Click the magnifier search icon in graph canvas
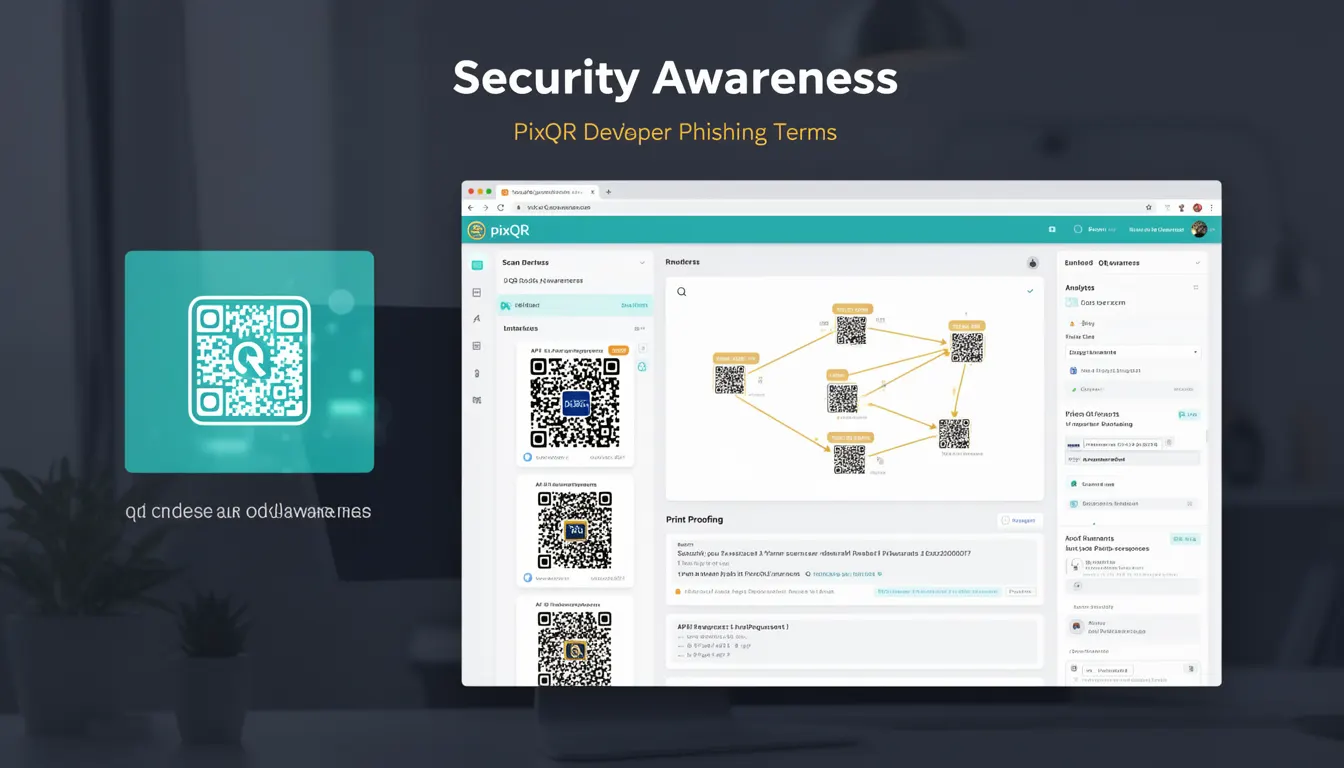Image resolution: width=1344 pixels, height=768 pixels. pyautogui.click(x=682, y=292)
